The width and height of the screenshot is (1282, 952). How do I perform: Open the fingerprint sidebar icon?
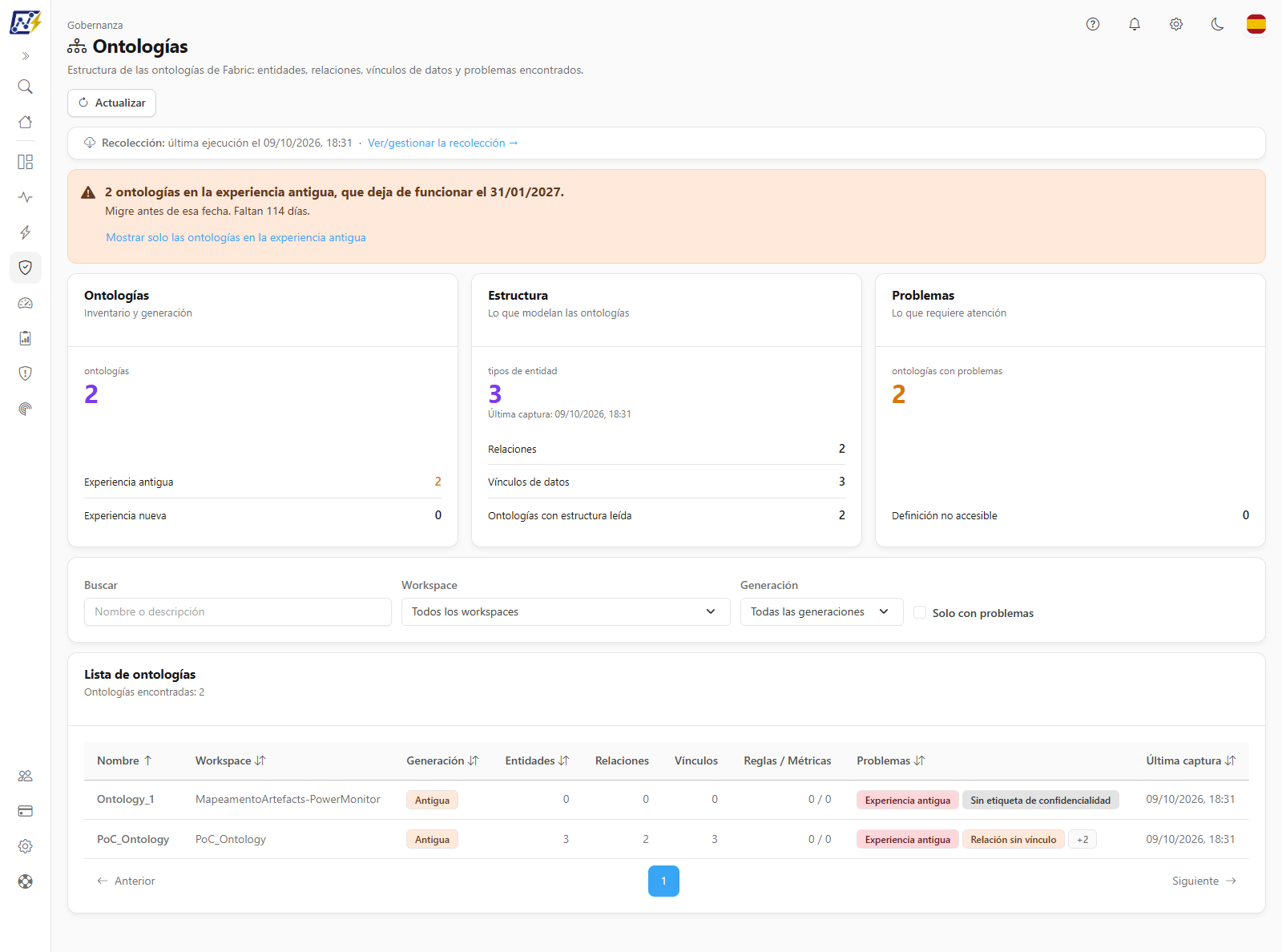26,409
